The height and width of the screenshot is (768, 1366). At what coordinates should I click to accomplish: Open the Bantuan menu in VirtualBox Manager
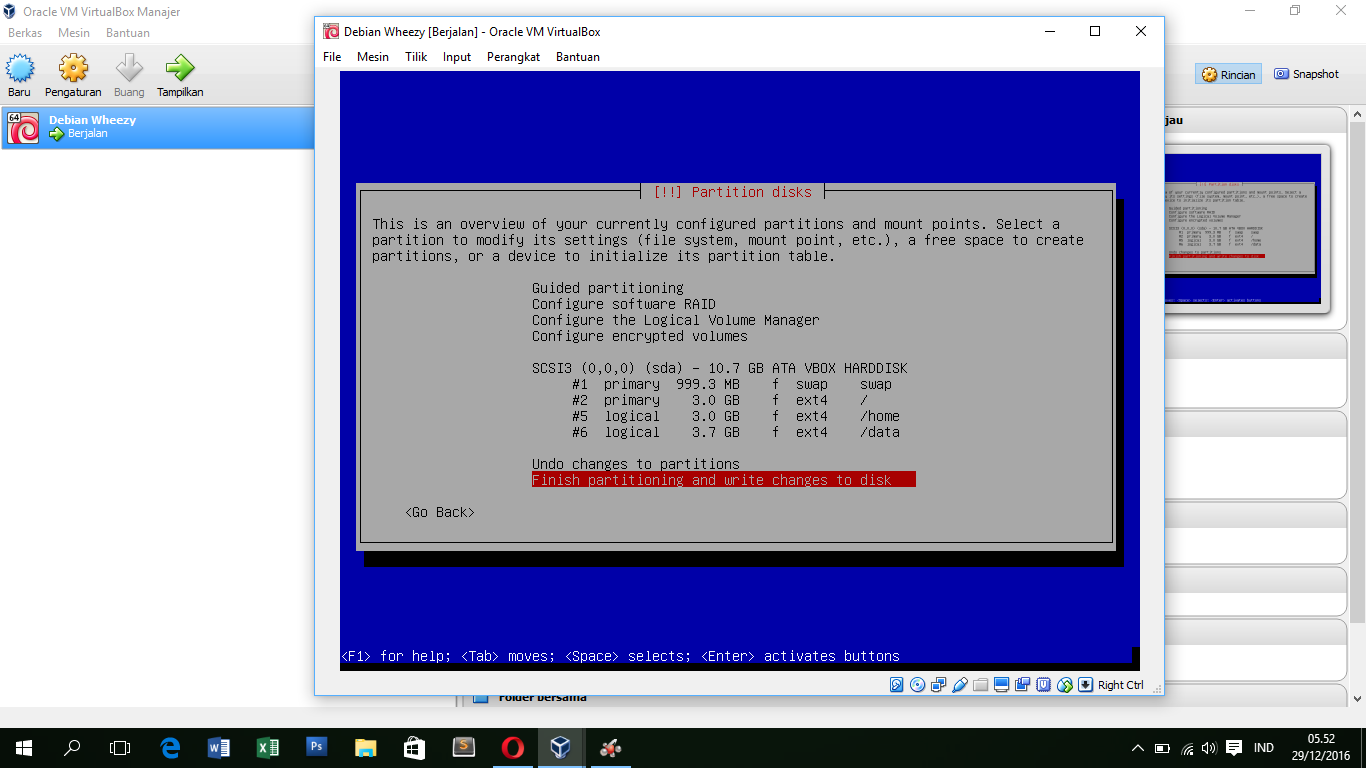coord(128,33)
